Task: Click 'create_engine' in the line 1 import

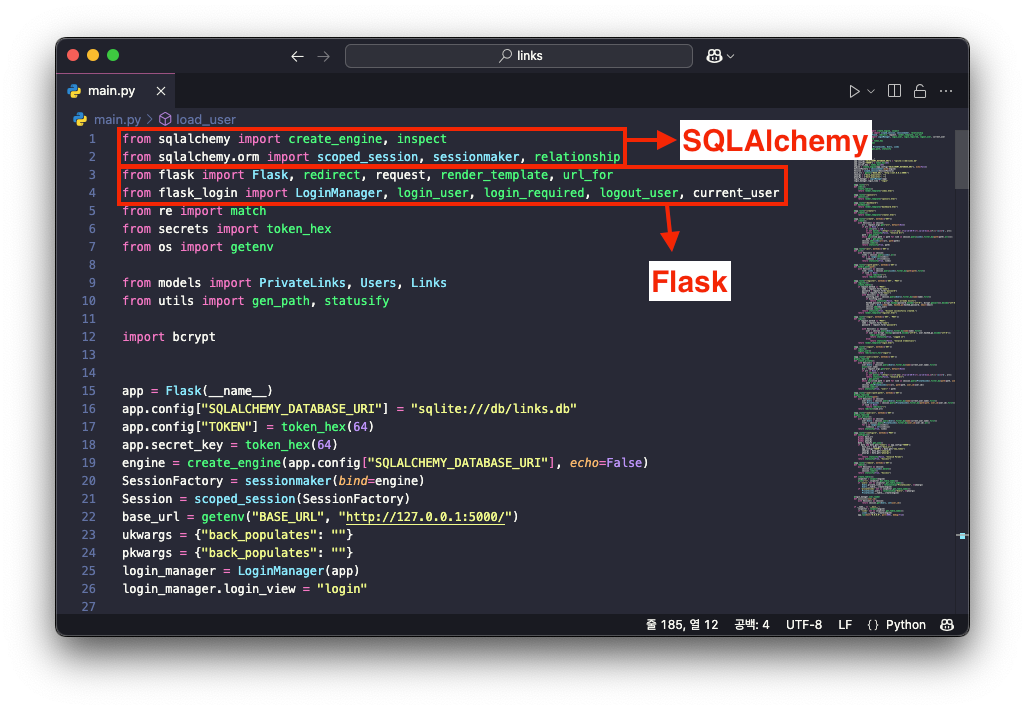Action: coord(335,139)
